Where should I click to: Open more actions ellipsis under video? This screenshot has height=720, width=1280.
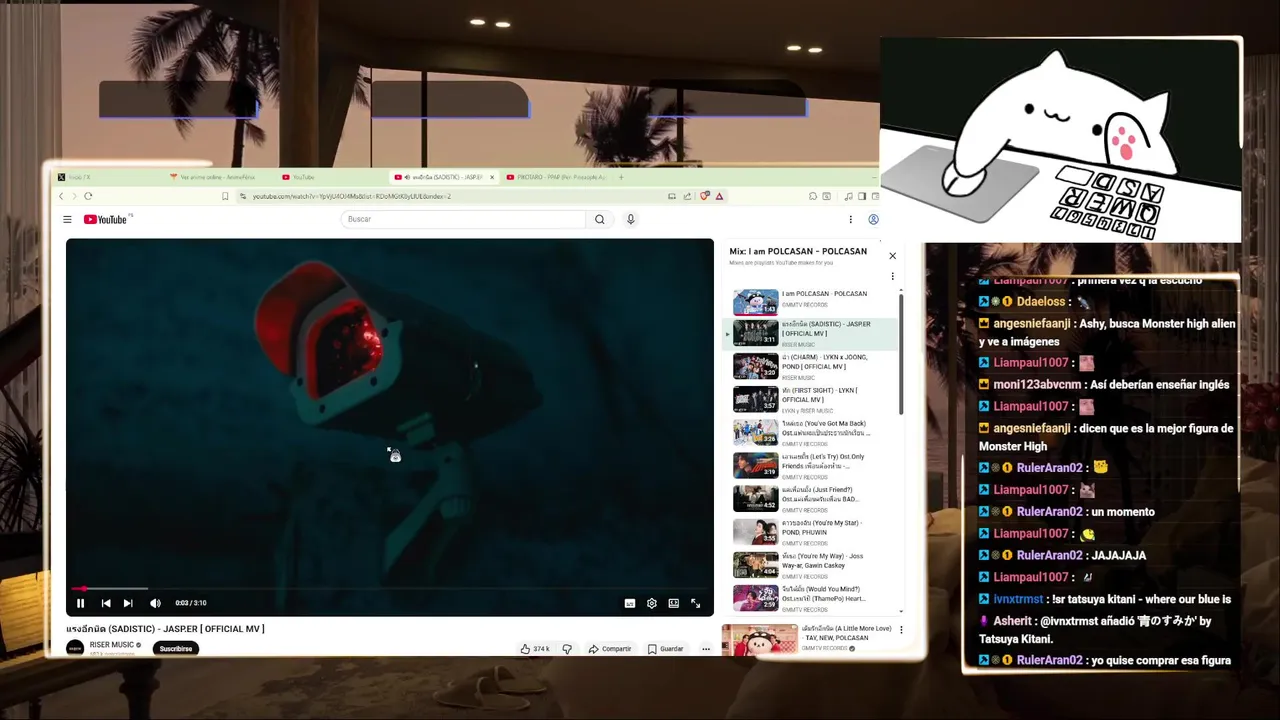(x=706, y=649)
